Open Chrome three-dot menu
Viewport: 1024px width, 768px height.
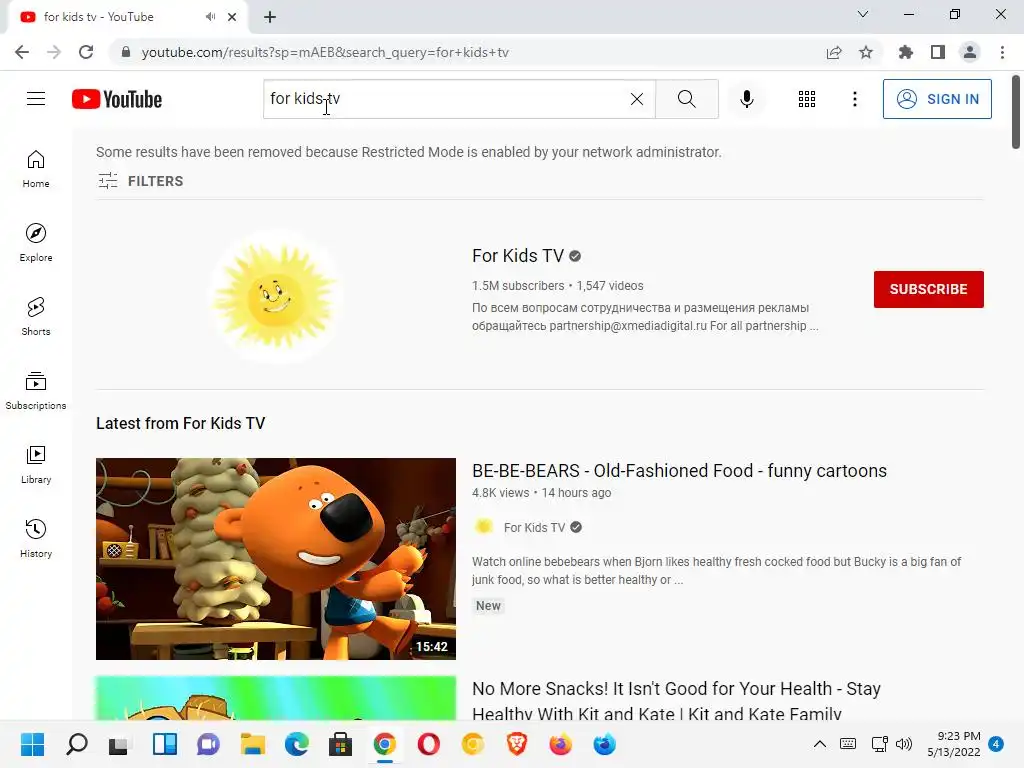coord(1002,52)
